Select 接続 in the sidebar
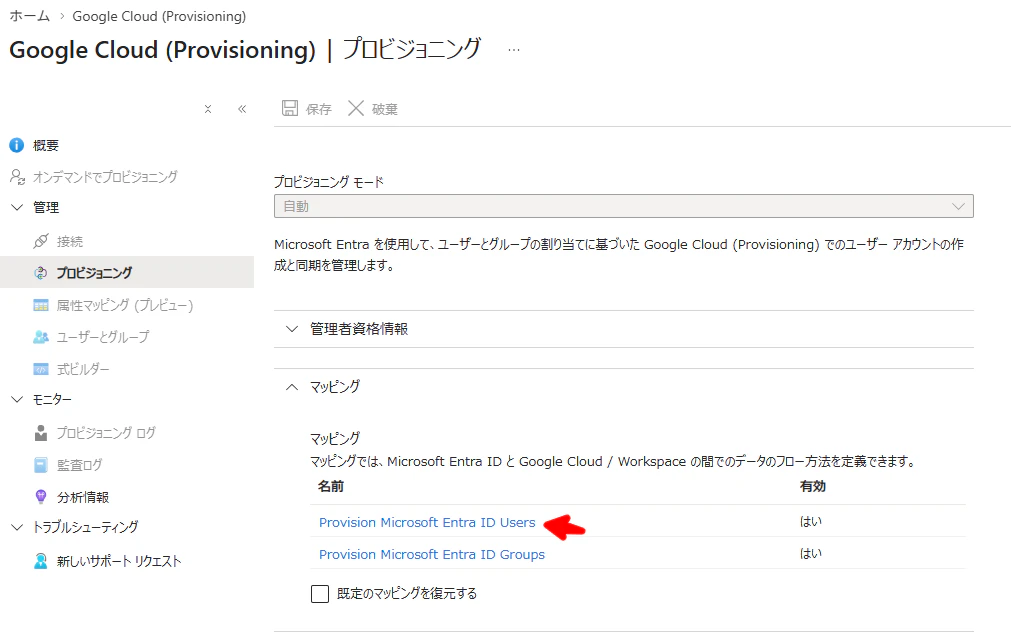Screen dimensions: 1011x638 (70, 242)
